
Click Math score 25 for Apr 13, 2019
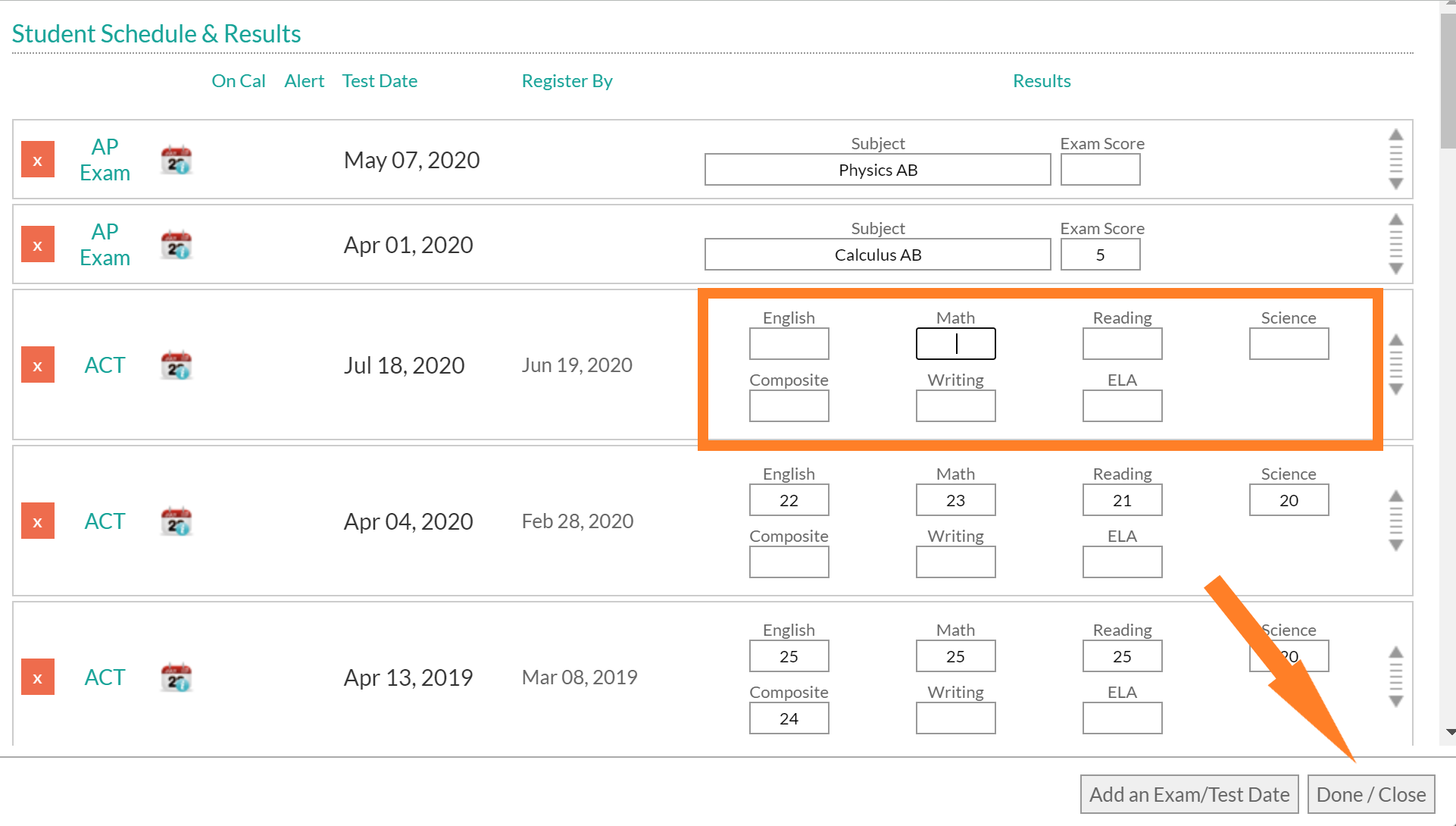(955, 656)
